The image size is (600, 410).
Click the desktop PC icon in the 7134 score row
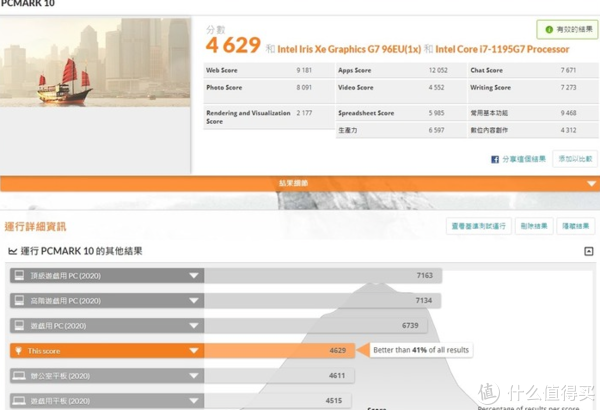[x=19, y=301]
